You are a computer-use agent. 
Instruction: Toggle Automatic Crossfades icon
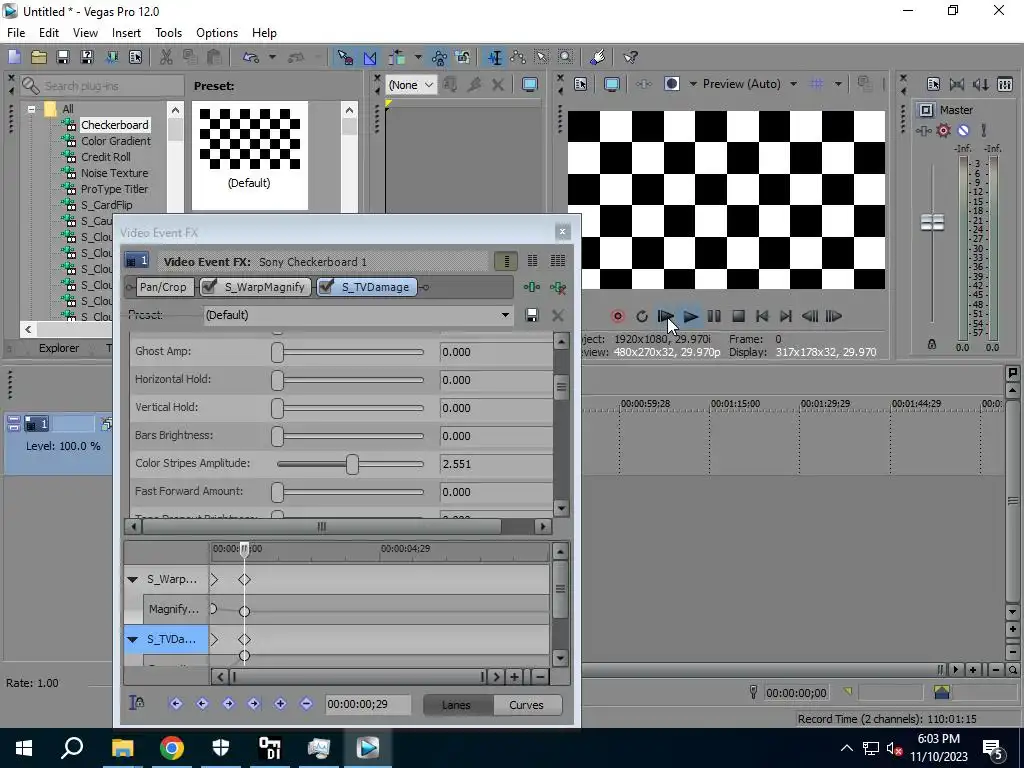pos(370,57)
